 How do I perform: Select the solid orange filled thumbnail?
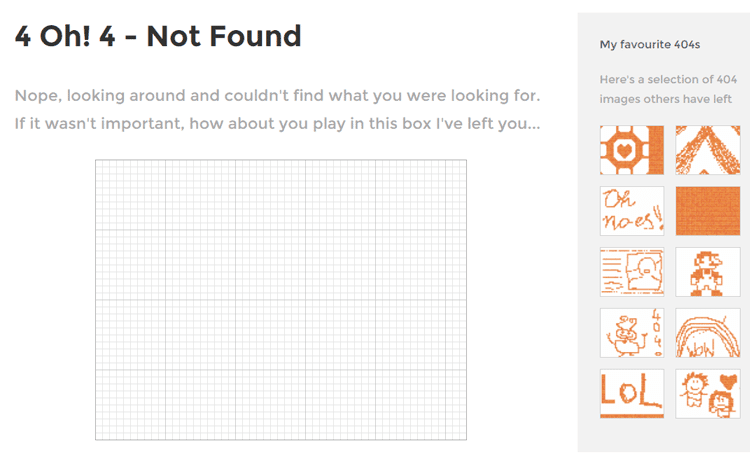coord(707,211)
